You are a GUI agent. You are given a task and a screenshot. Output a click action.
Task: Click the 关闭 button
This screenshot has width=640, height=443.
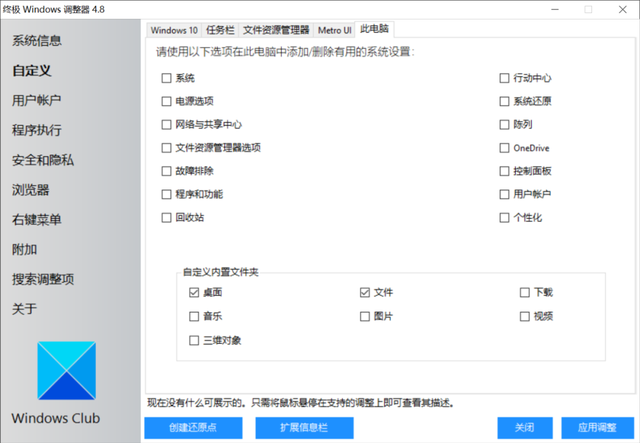pyautogui.click(x=525, y=427)
